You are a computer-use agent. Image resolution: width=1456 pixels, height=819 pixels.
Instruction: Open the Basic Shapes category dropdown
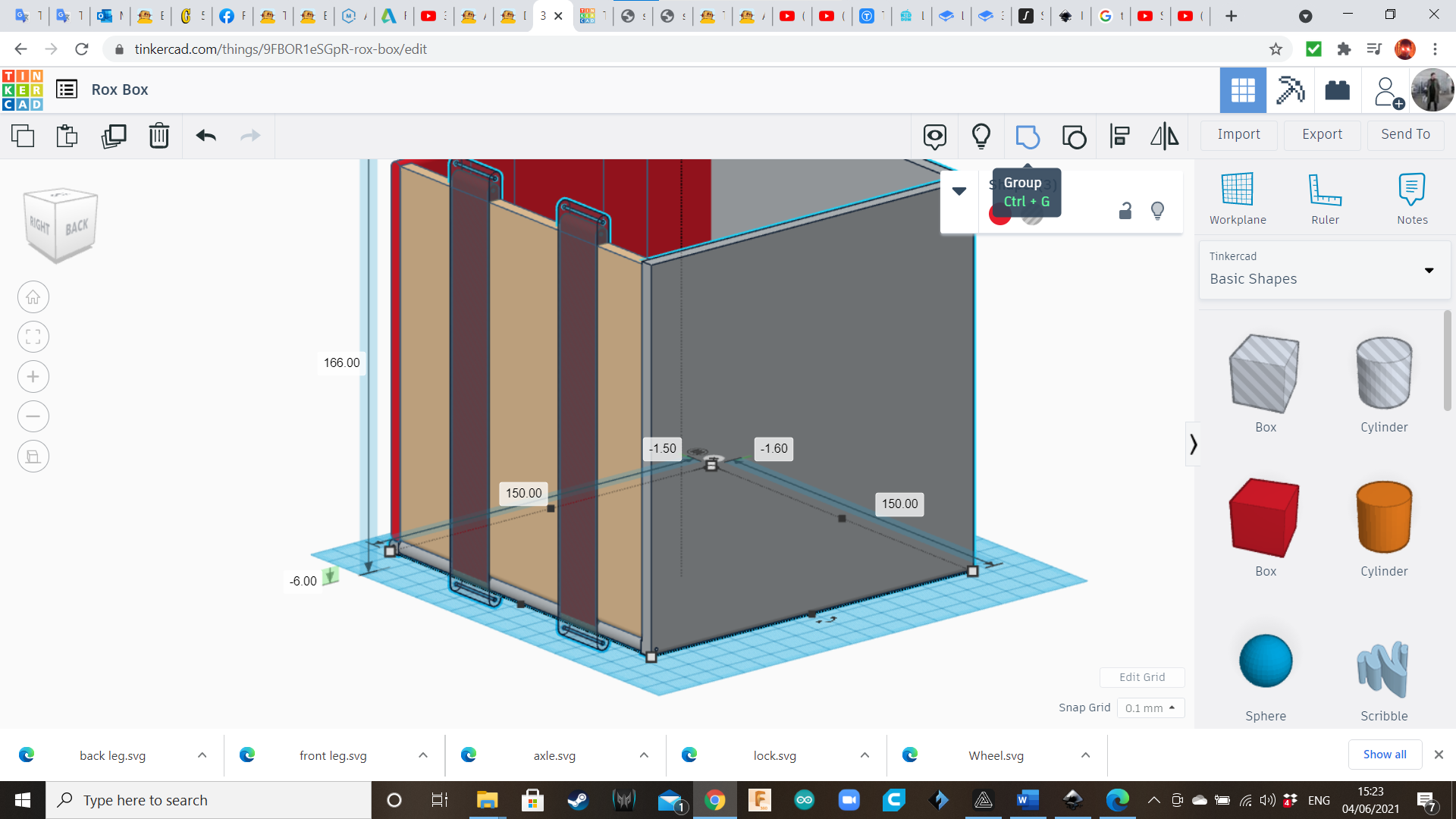pyautogui.click(x=1429, y=270)
